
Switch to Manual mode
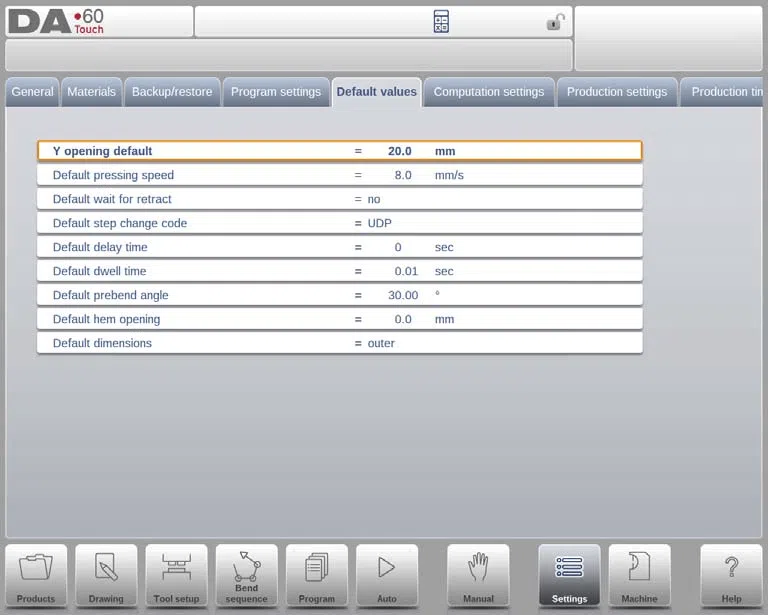pyautogui.click(x=478, y=576)
